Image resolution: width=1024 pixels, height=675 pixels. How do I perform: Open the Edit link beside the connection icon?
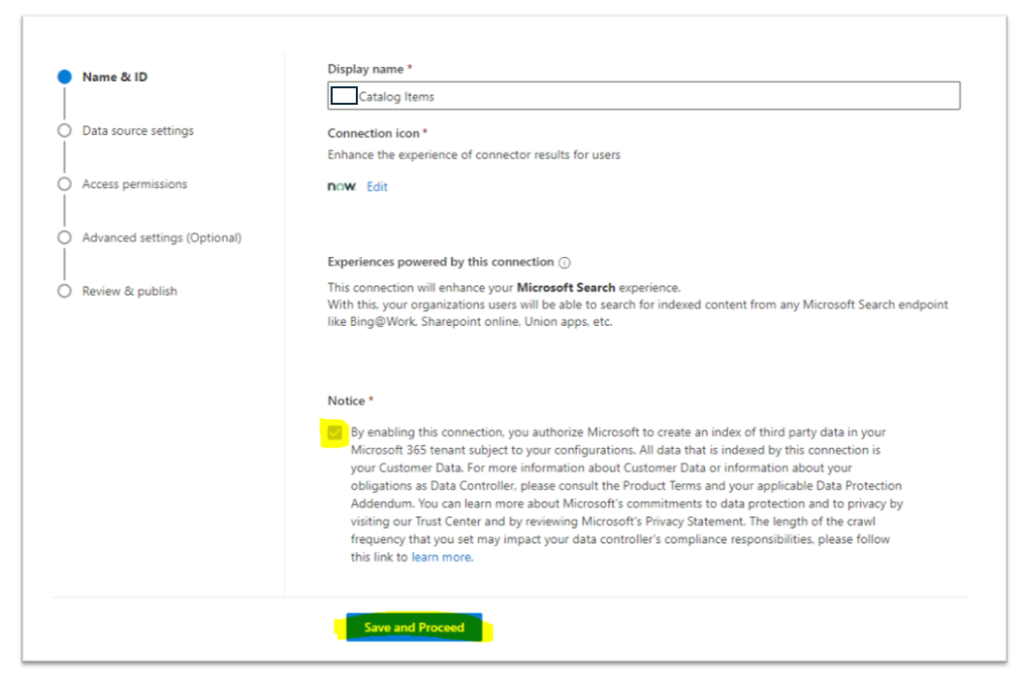(x=377, y=186)
